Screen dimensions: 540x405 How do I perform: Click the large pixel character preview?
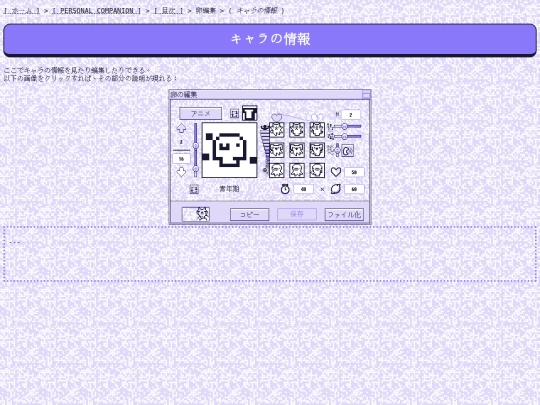229,150
